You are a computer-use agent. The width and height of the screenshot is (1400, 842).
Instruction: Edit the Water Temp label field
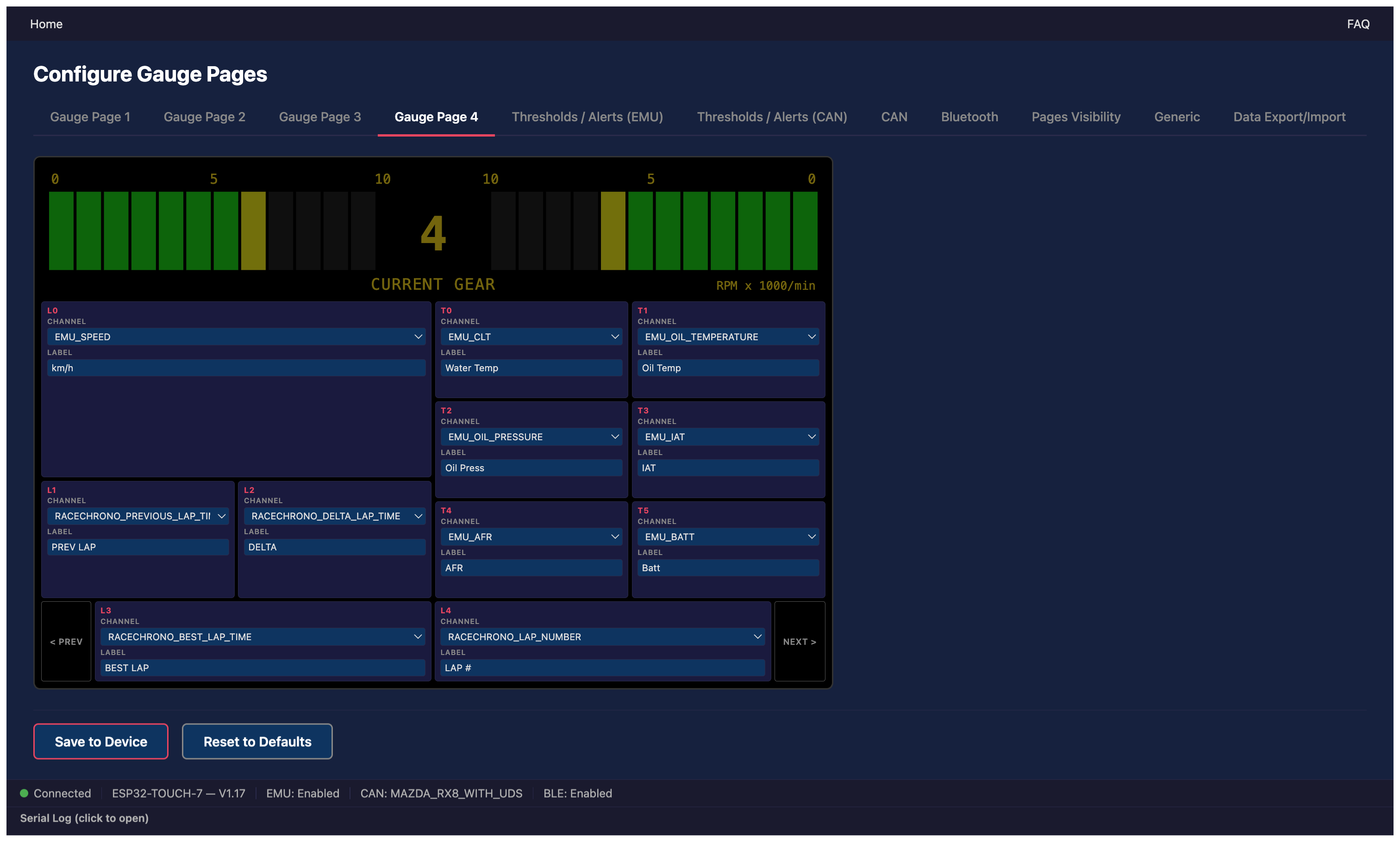[531, 368]
